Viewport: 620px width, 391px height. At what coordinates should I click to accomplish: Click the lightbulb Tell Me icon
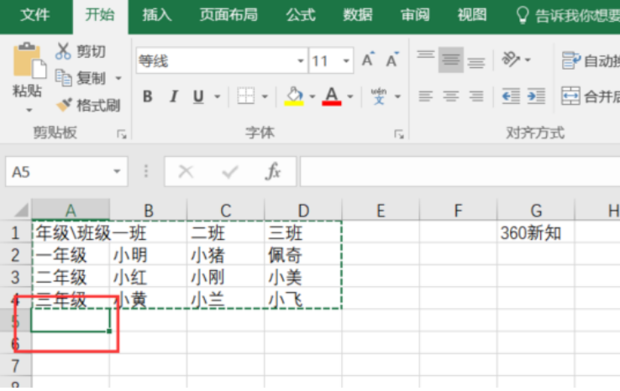[x=522, y=15]
